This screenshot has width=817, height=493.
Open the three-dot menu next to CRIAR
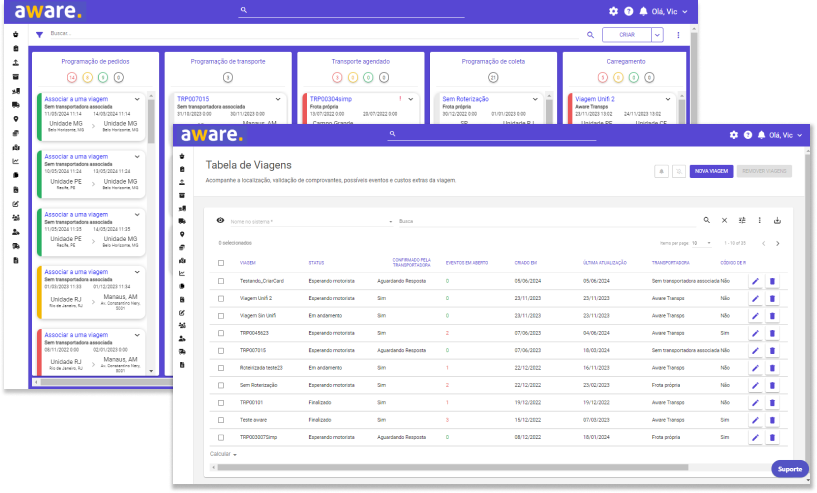[678, 35]
